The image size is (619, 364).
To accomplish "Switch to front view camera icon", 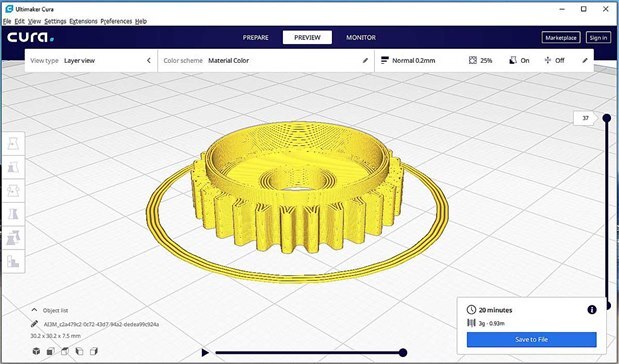I will [51, 351].
